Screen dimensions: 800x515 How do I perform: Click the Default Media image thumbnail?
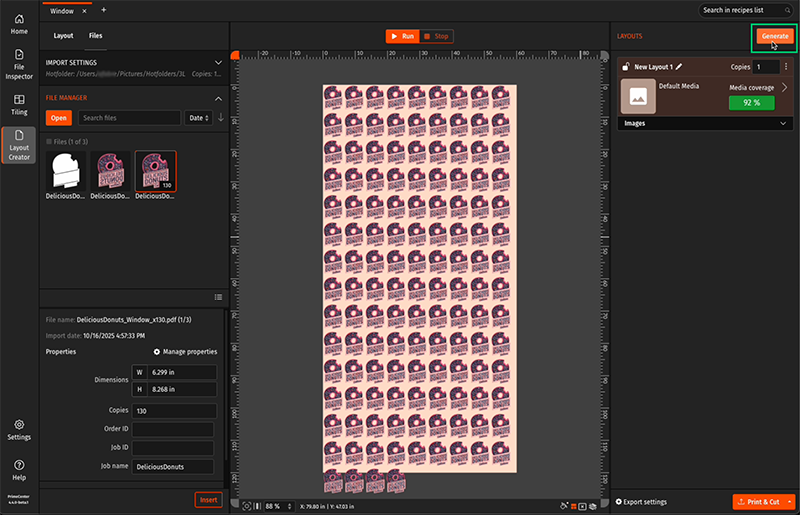tap(638, 96)
